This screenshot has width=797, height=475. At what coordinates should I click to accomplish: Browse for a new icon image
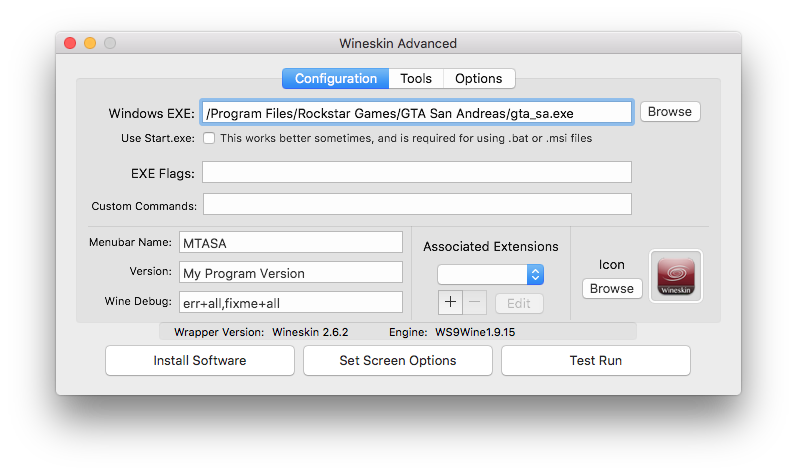coord(611,289)
